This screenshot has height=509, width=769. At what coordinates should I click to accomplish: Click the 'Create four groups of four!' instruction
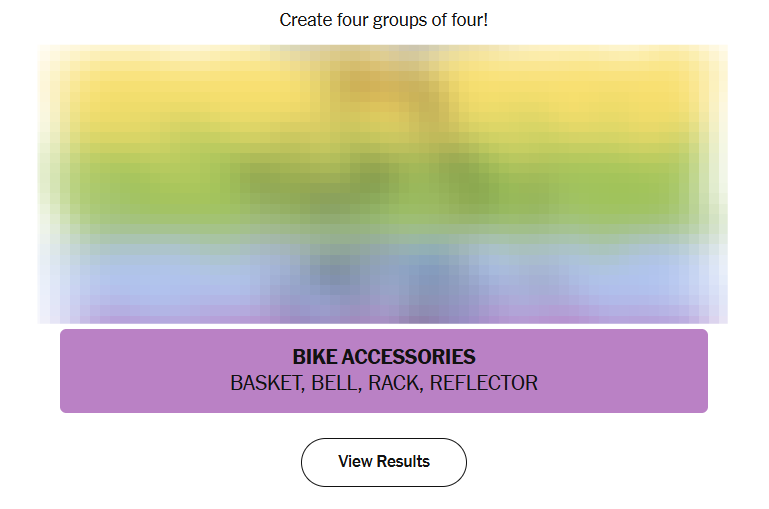[383, 20]
